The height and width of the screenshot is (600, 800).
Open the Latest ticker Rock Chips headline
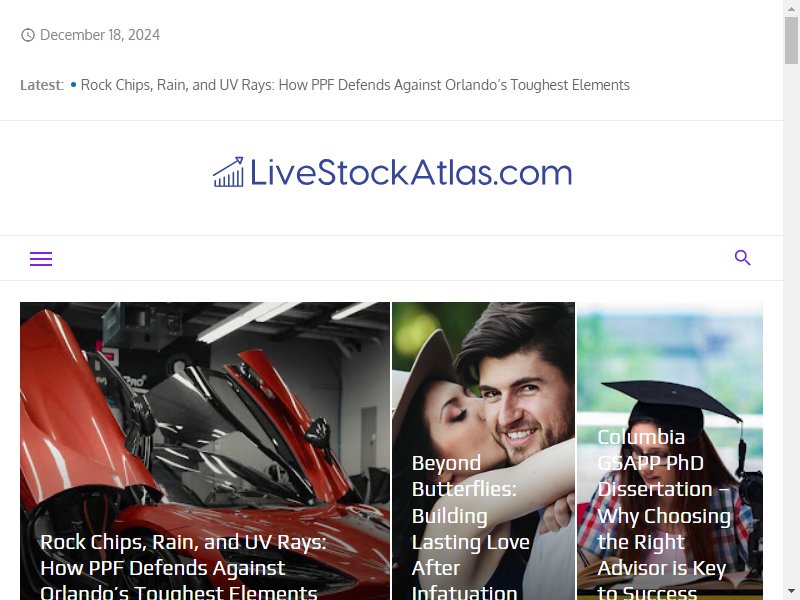(x=355, y=85)
